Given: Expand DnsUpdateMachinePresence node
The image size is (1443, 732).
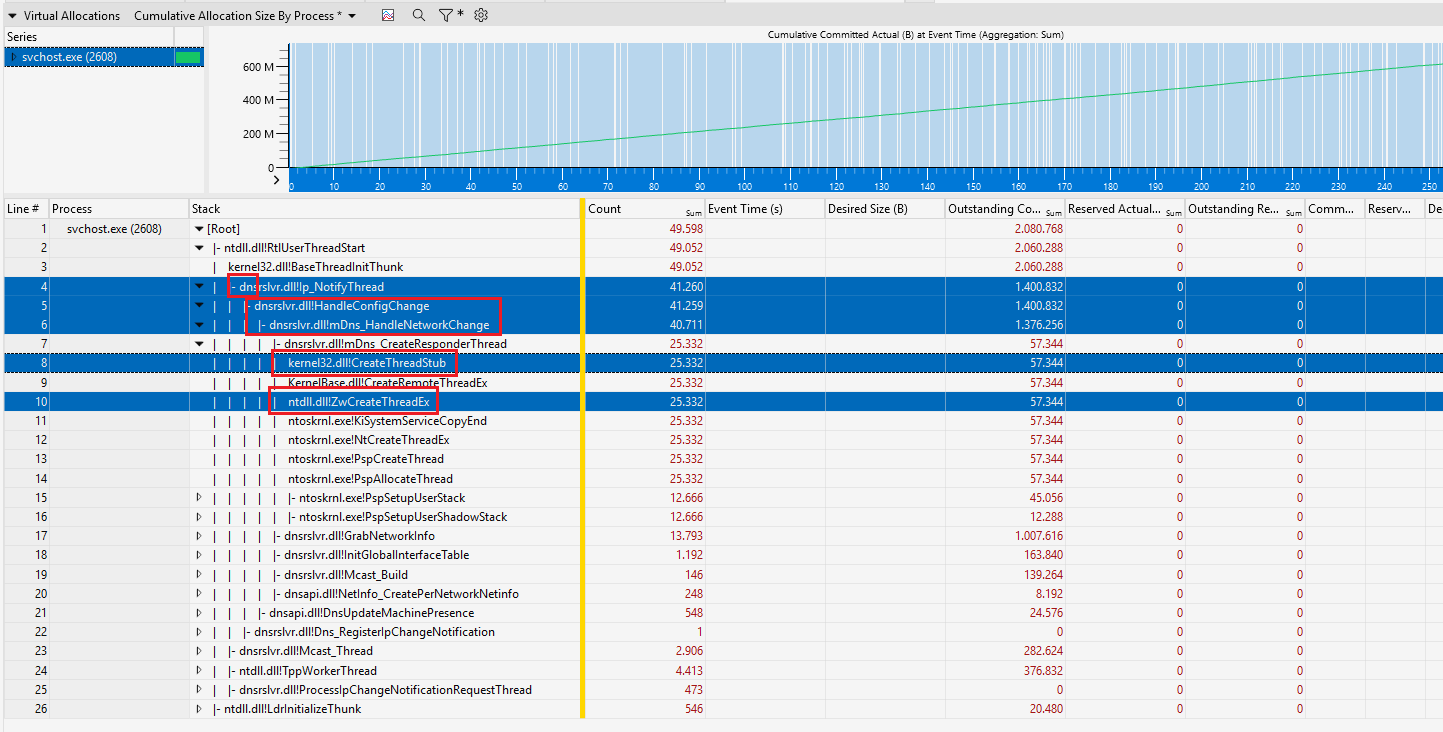Looking at the screenshot, I should click(x=199, y=613).
